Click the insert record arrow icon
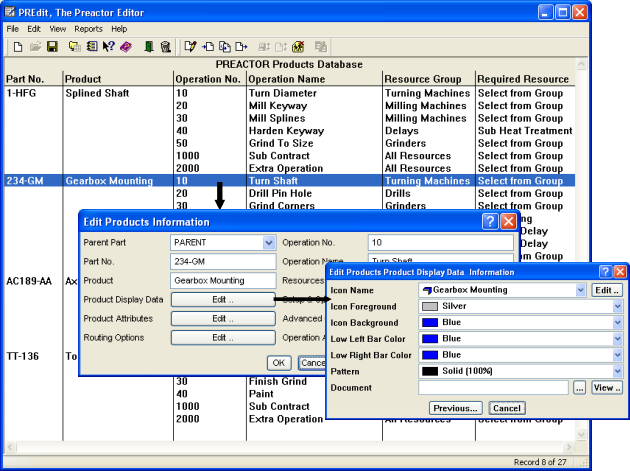 click(208, 47)
